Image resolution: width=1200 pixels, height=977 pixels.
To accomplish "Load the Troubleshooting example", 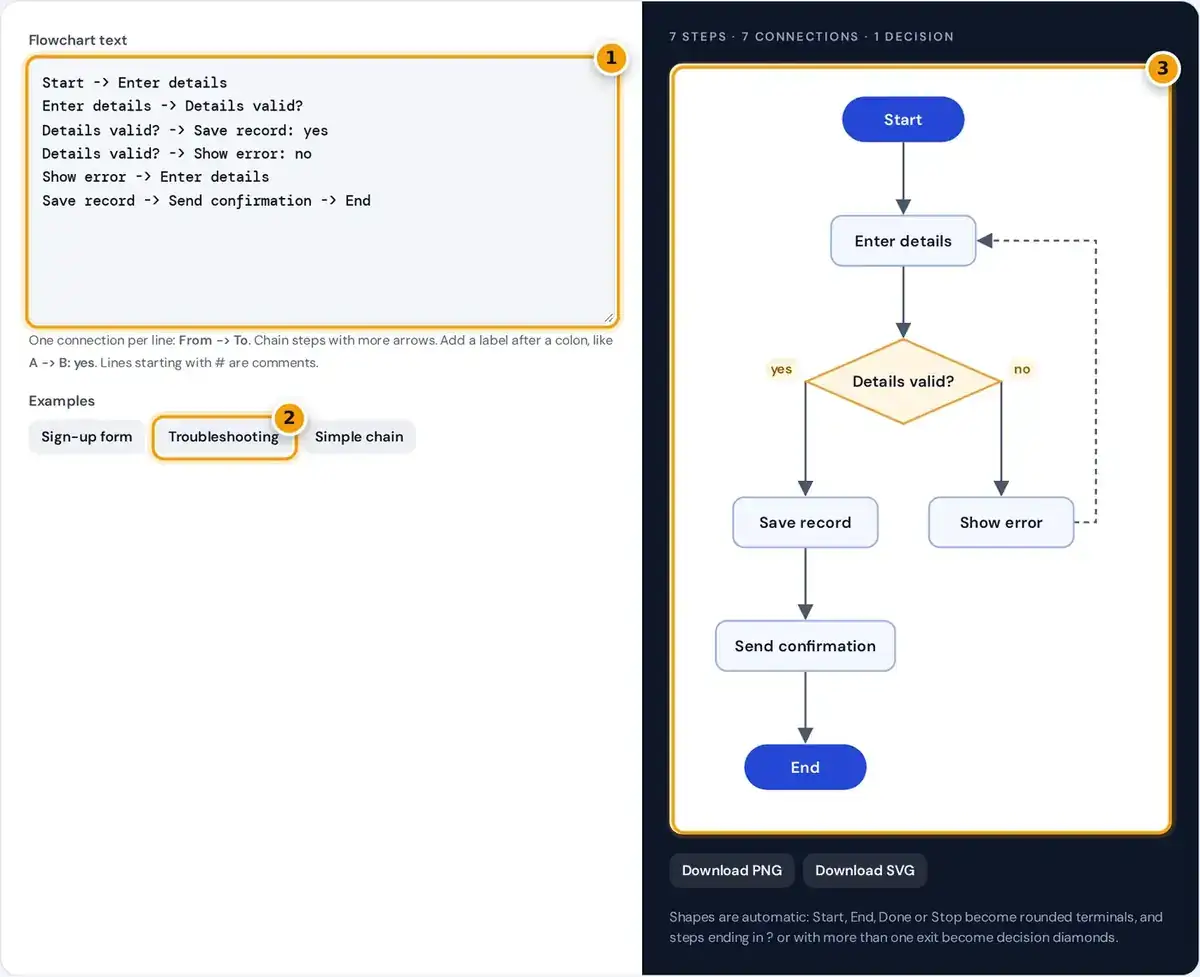I will tap(224, 437).
